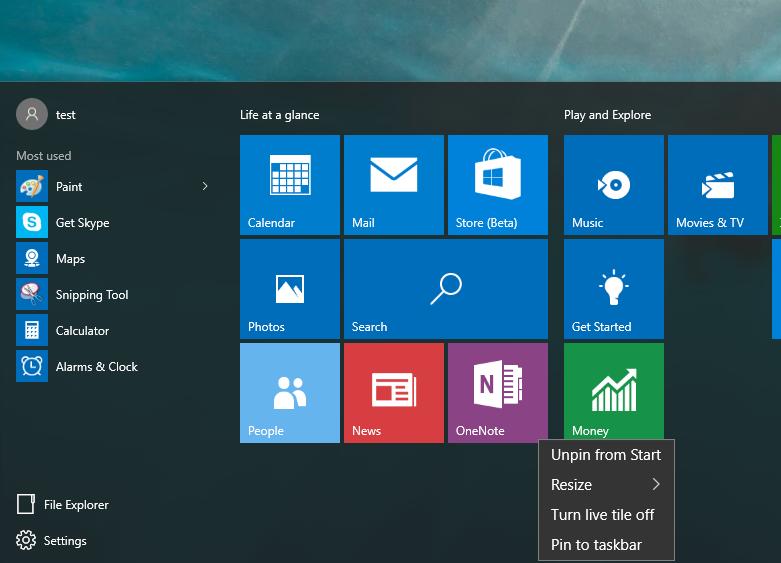Open the News tile
Screen dimensions: 781x563
(393, 393)
